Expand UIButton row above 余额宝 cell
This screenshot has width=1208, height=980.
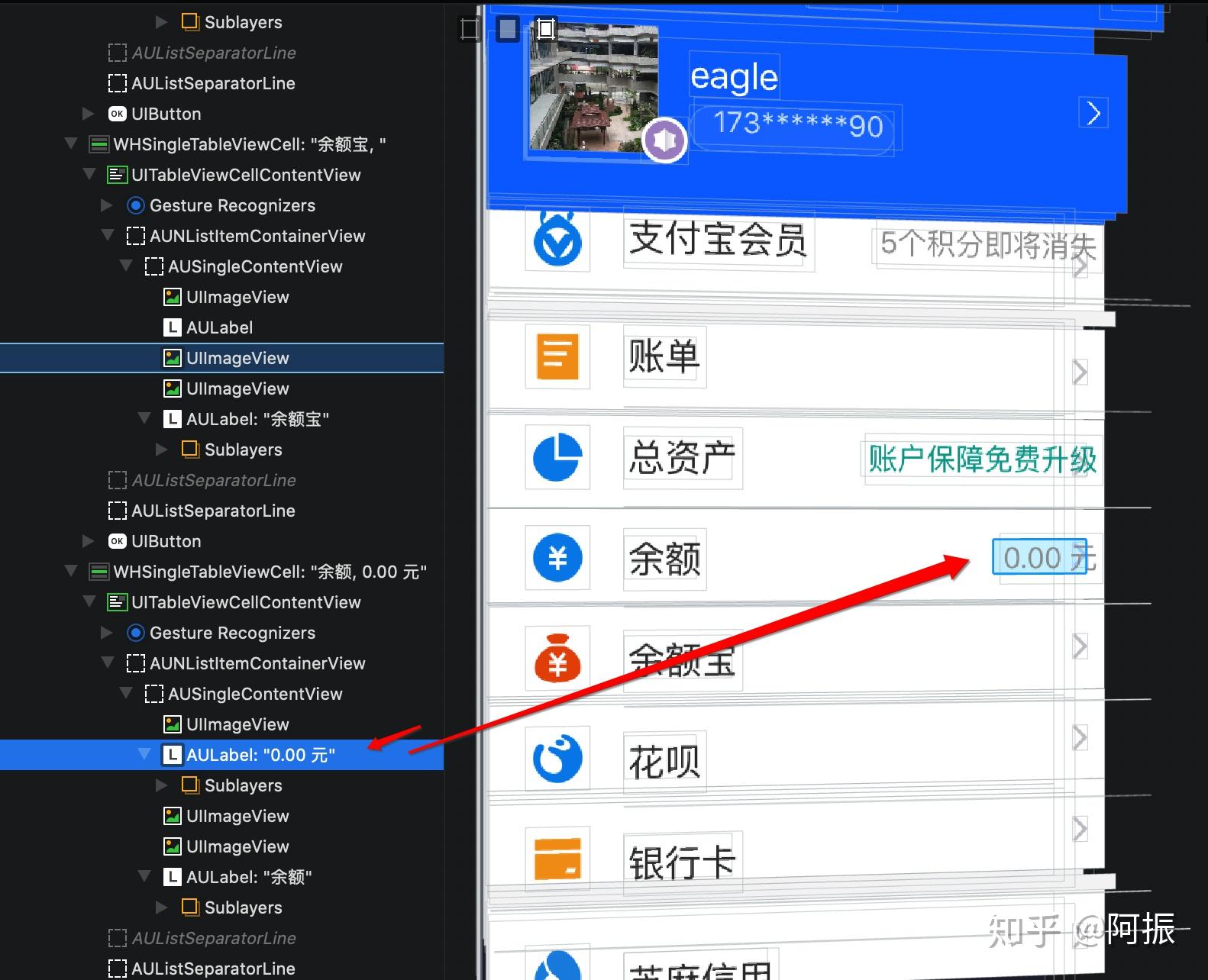pos(88,114)
